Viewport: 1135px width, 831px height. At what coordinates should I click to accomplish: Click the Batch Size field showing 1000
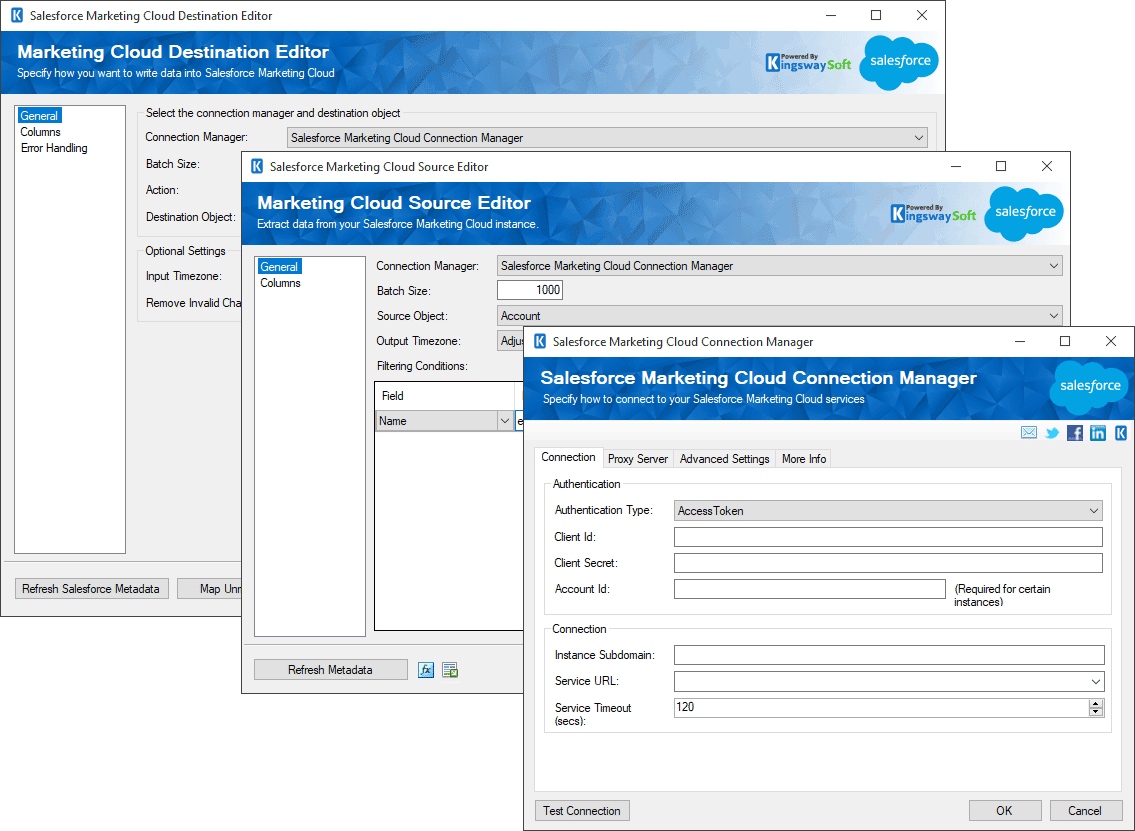[x=530, y=290]
